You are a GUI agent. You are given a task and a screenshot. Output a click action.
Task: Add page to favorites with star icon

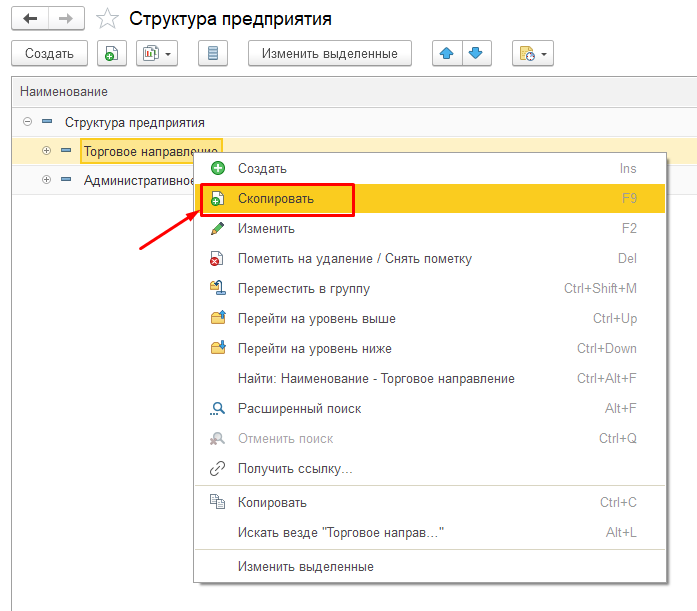pos(107,19)
